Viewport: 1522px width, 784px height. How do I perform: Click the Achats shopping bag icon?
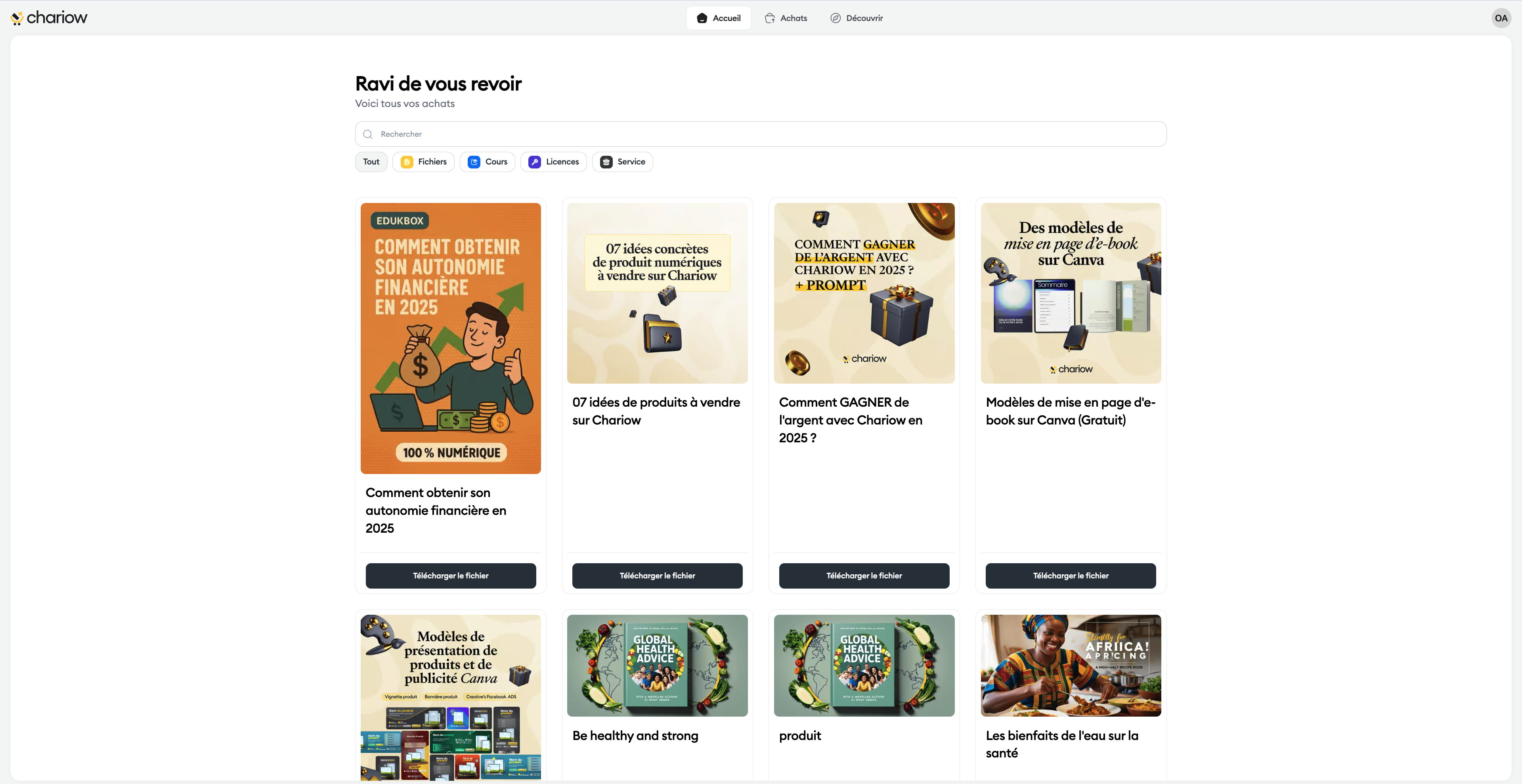click(769, 18)
